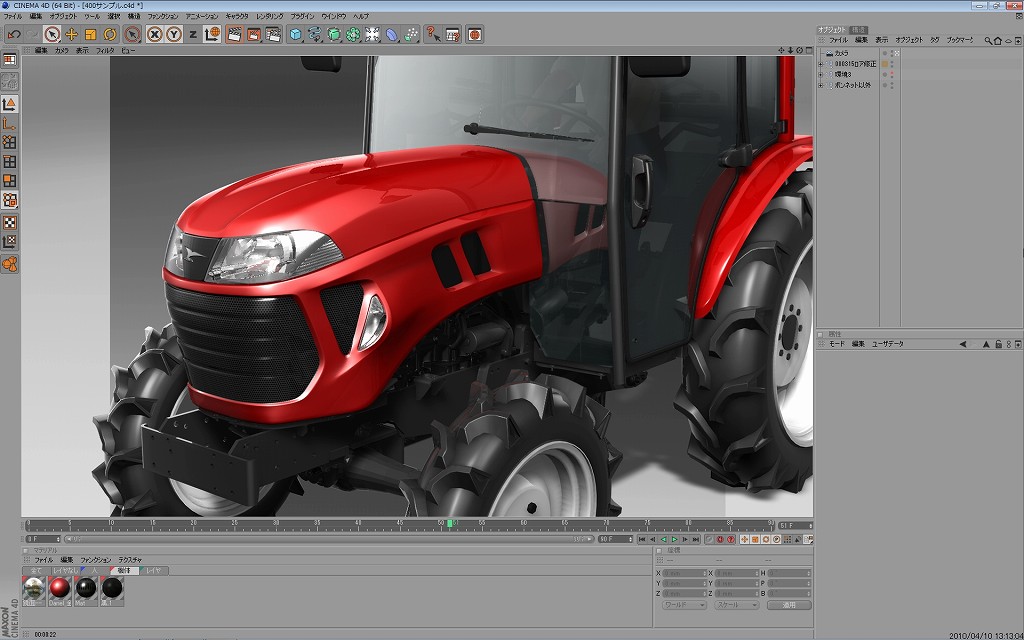Click the home icon in Object manager

[997, 40]
